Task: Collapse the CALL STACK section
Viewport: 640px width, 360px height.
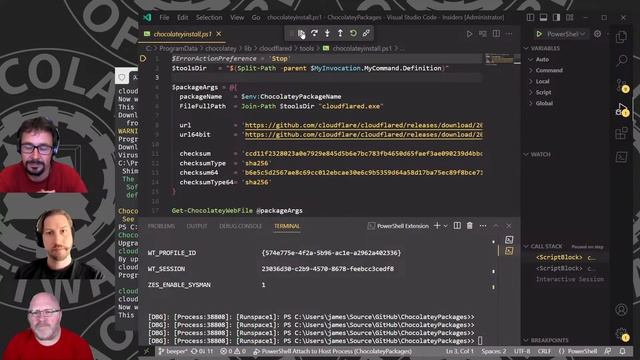Action: [x=546, y=247]
